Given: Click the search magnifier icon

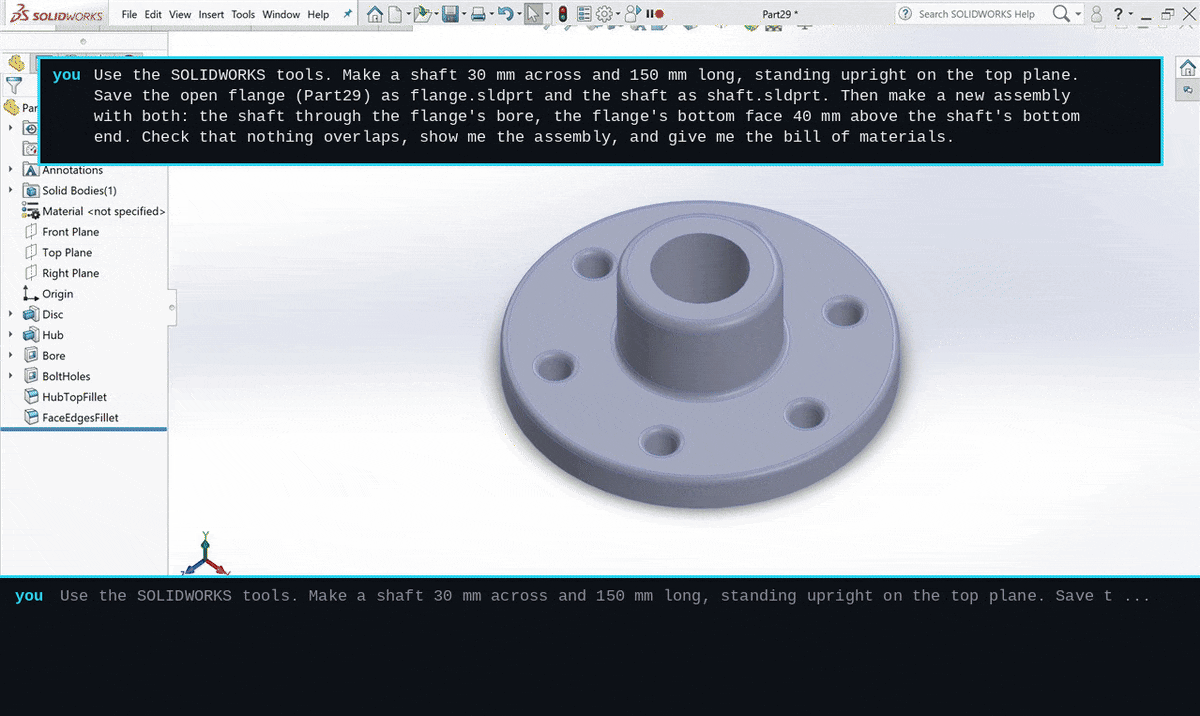Looking at the screenshot, I should (1061, 14).
